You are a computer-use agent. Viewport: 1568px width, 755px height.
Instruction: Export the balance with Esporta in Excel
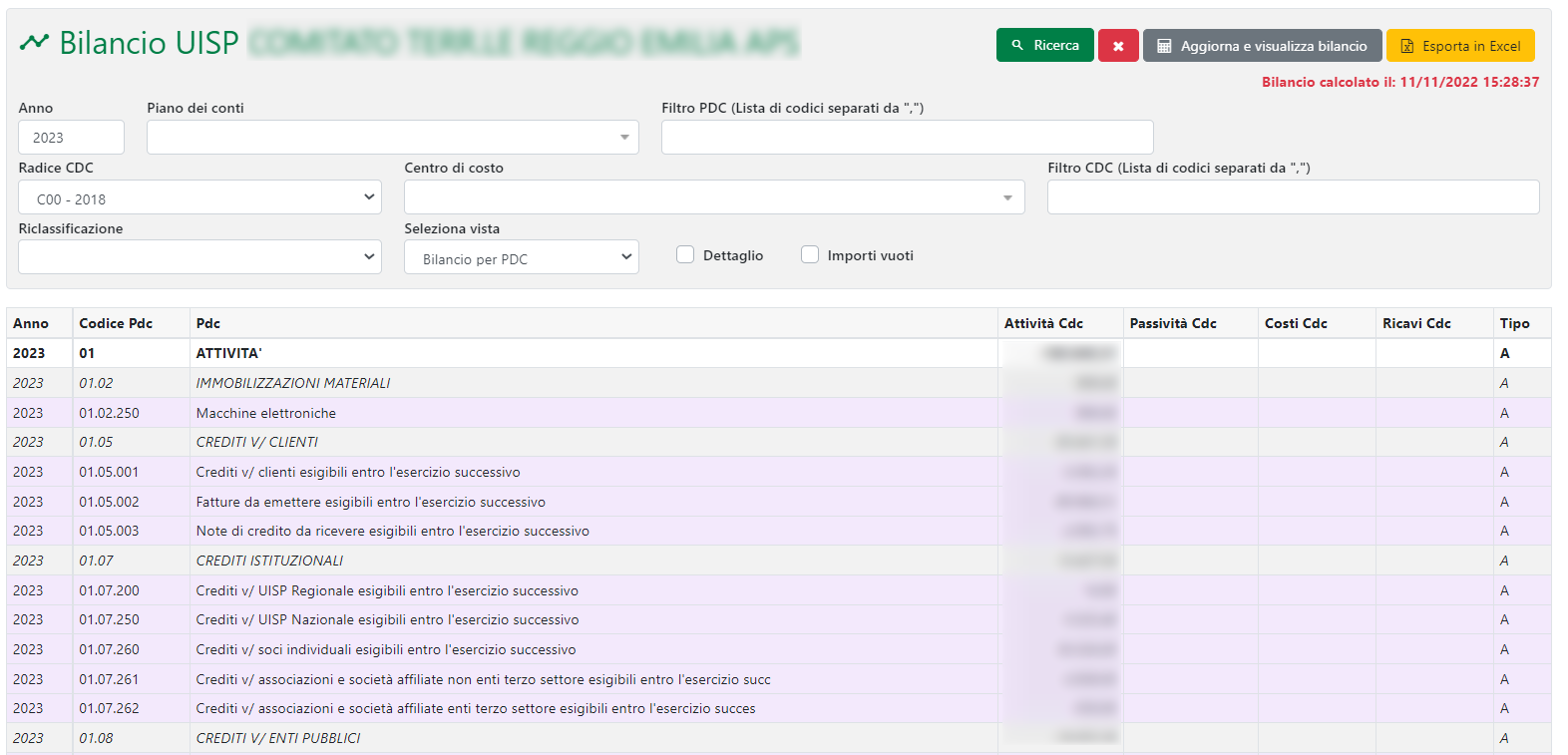click(1459, 46)
